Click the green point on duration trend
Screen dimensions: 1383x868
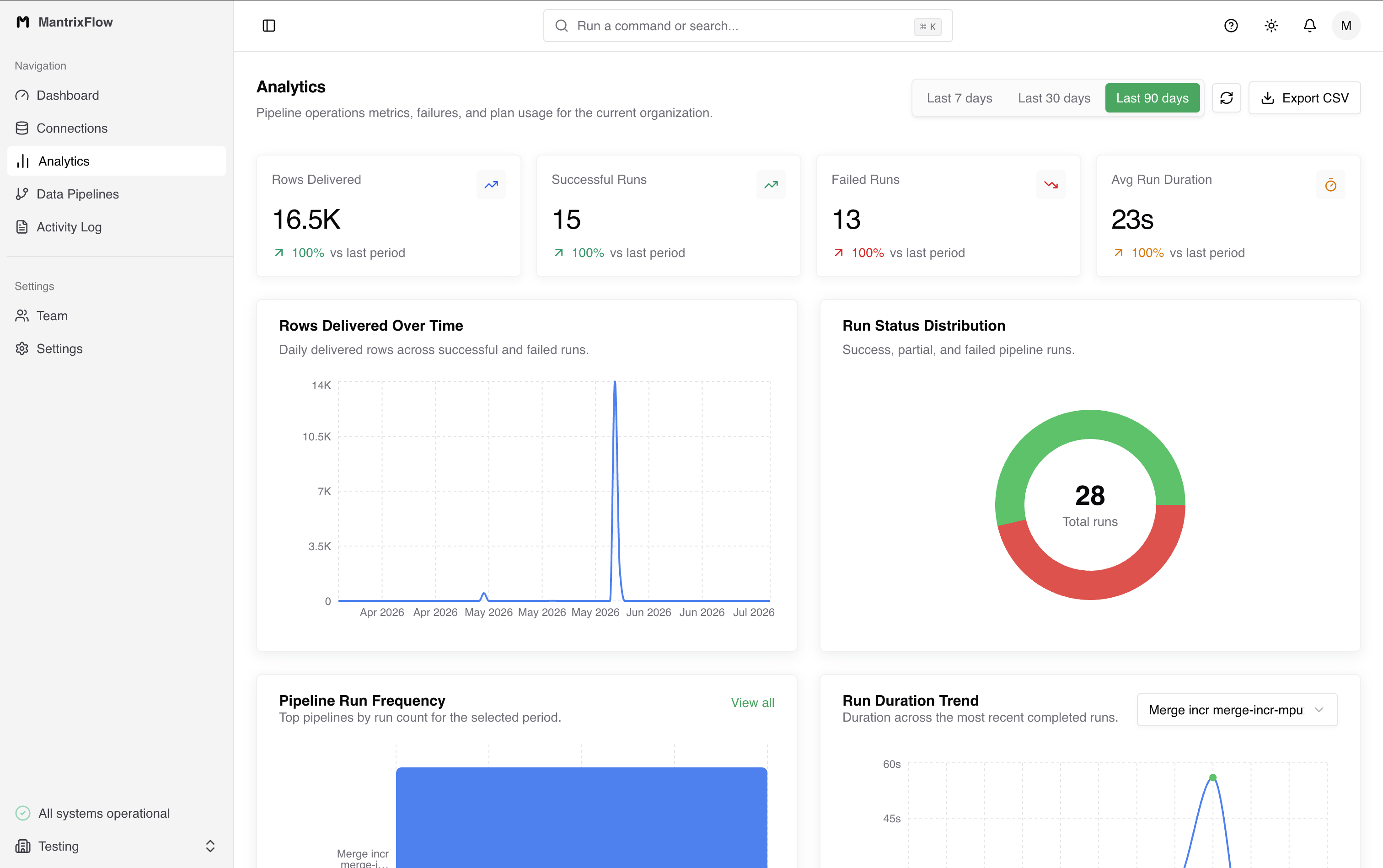(1212, 778)
